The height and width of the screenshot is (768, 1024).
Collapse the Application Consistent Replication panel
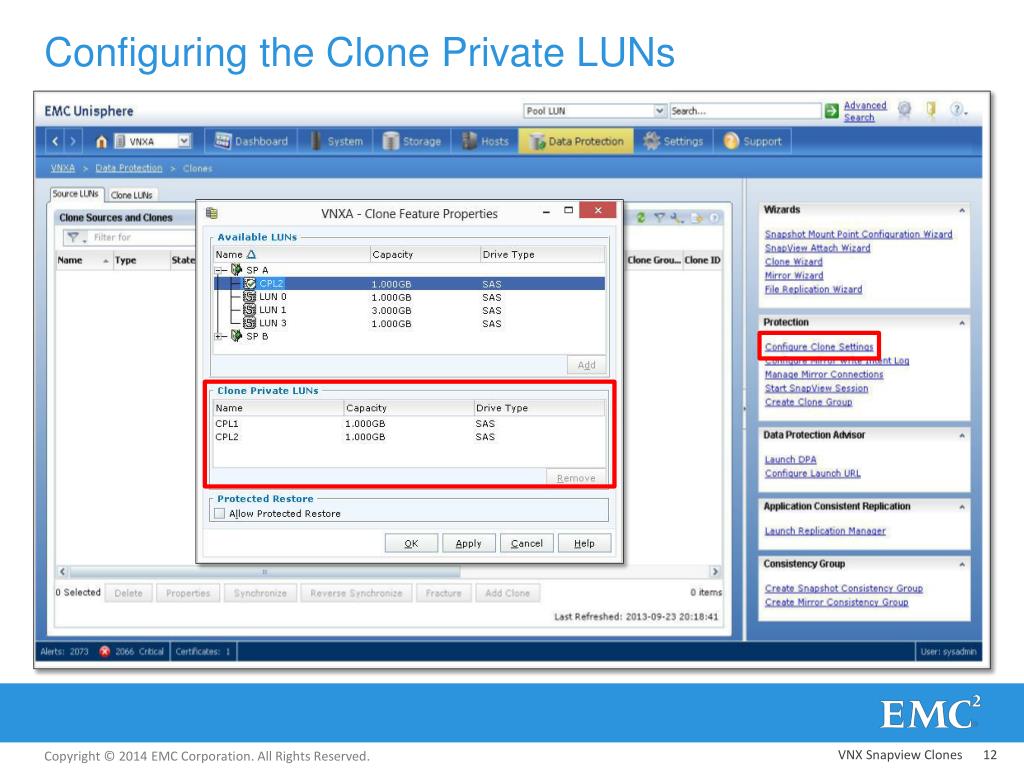coord(962,507)
